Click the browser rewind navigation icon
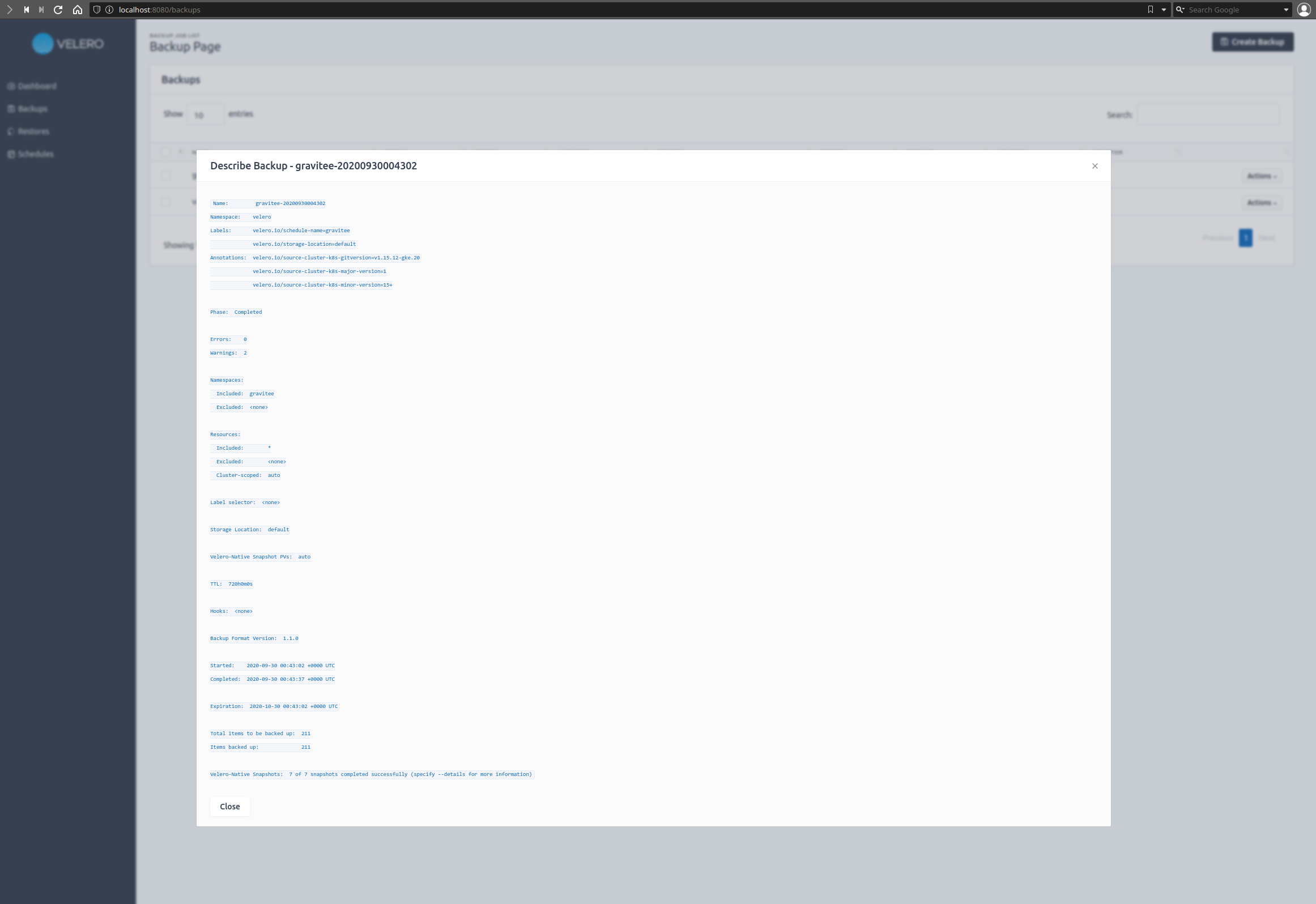The height and width of the screenshot is (904, 1316). coord(26,10)
